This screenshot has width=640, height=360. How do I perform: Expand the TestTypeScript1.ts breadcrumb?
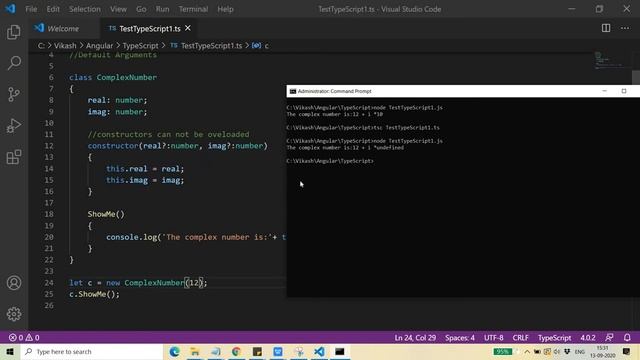coord(206,46)
